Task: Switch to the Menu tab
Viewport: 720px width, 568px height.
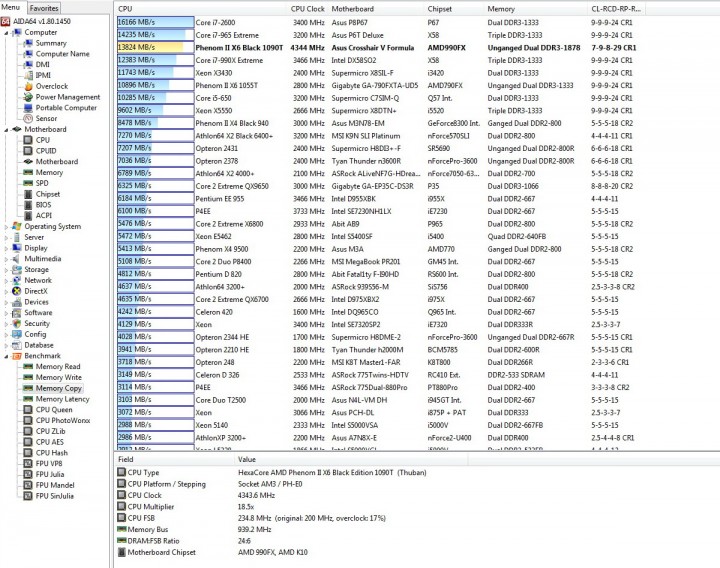Action: point(11,7)
